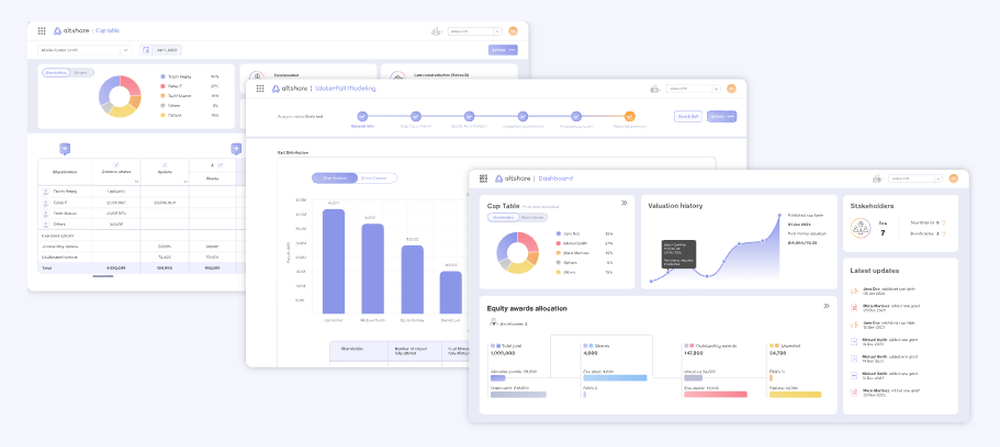Viewport: 1000px width, 447px height.
Task: Click Cap table title in first window header
Action: click(108, 31)
